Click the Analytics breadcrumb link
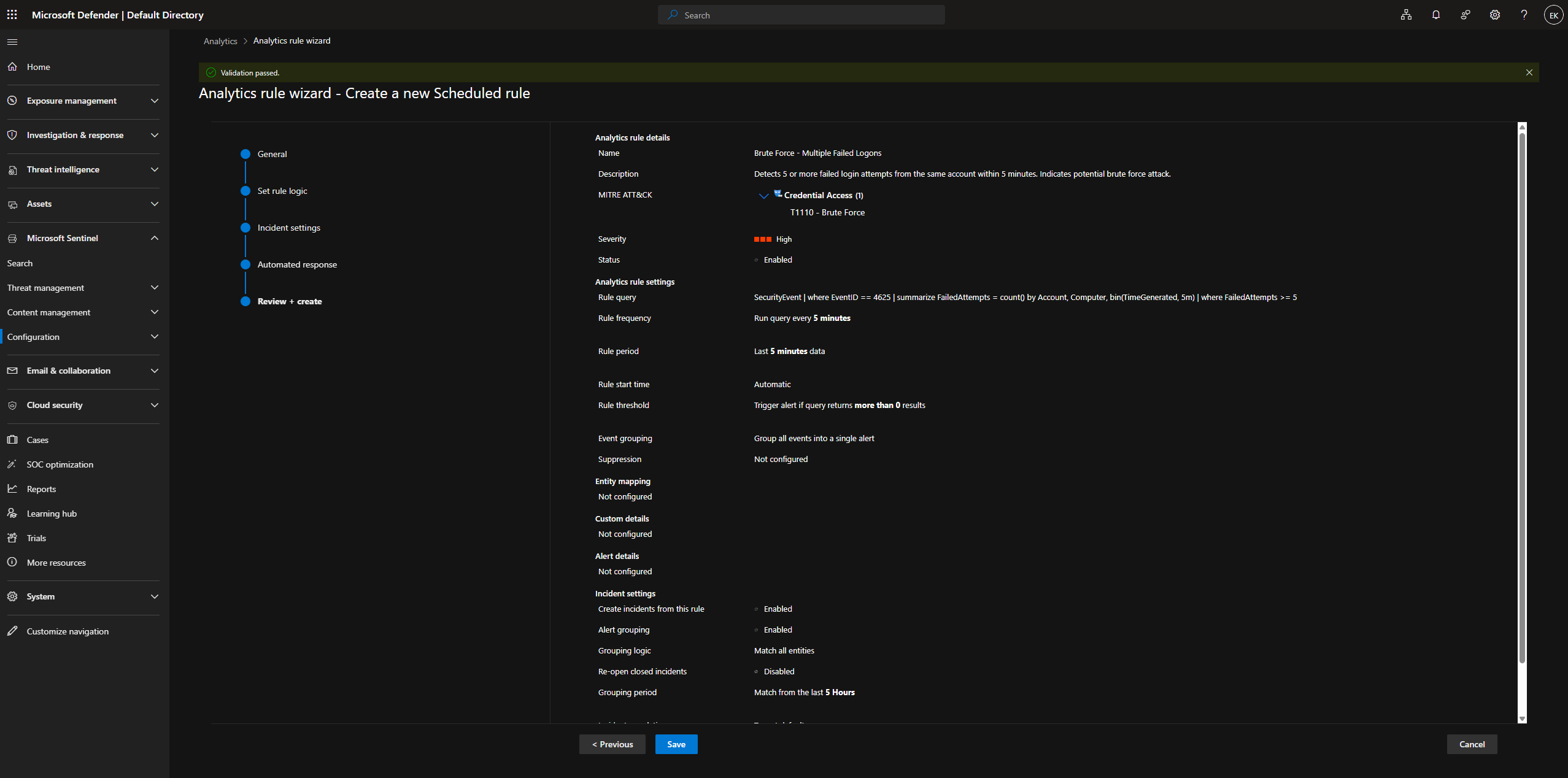The image size is (1568, 778). pos(220,41)
